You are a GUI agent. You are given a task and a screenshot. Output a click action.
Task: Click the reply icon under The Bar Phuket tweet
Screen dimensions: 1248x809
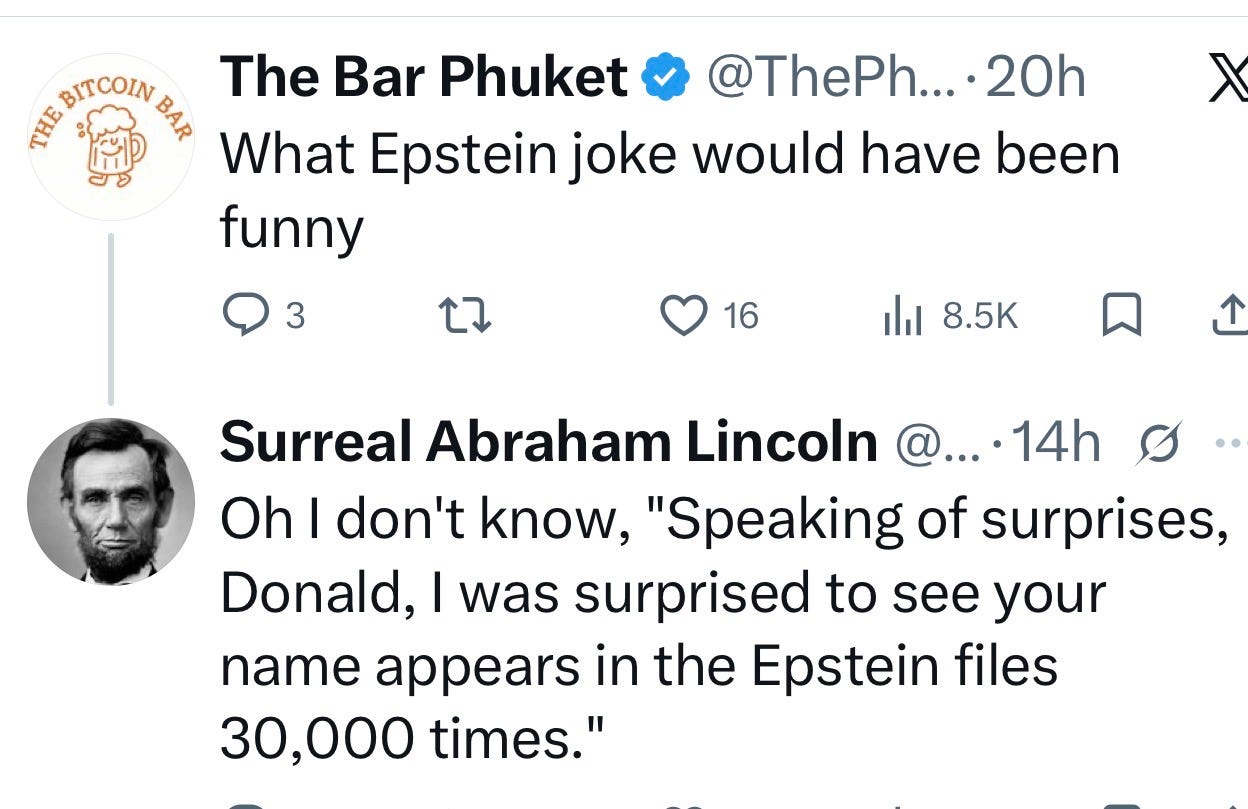240,316
